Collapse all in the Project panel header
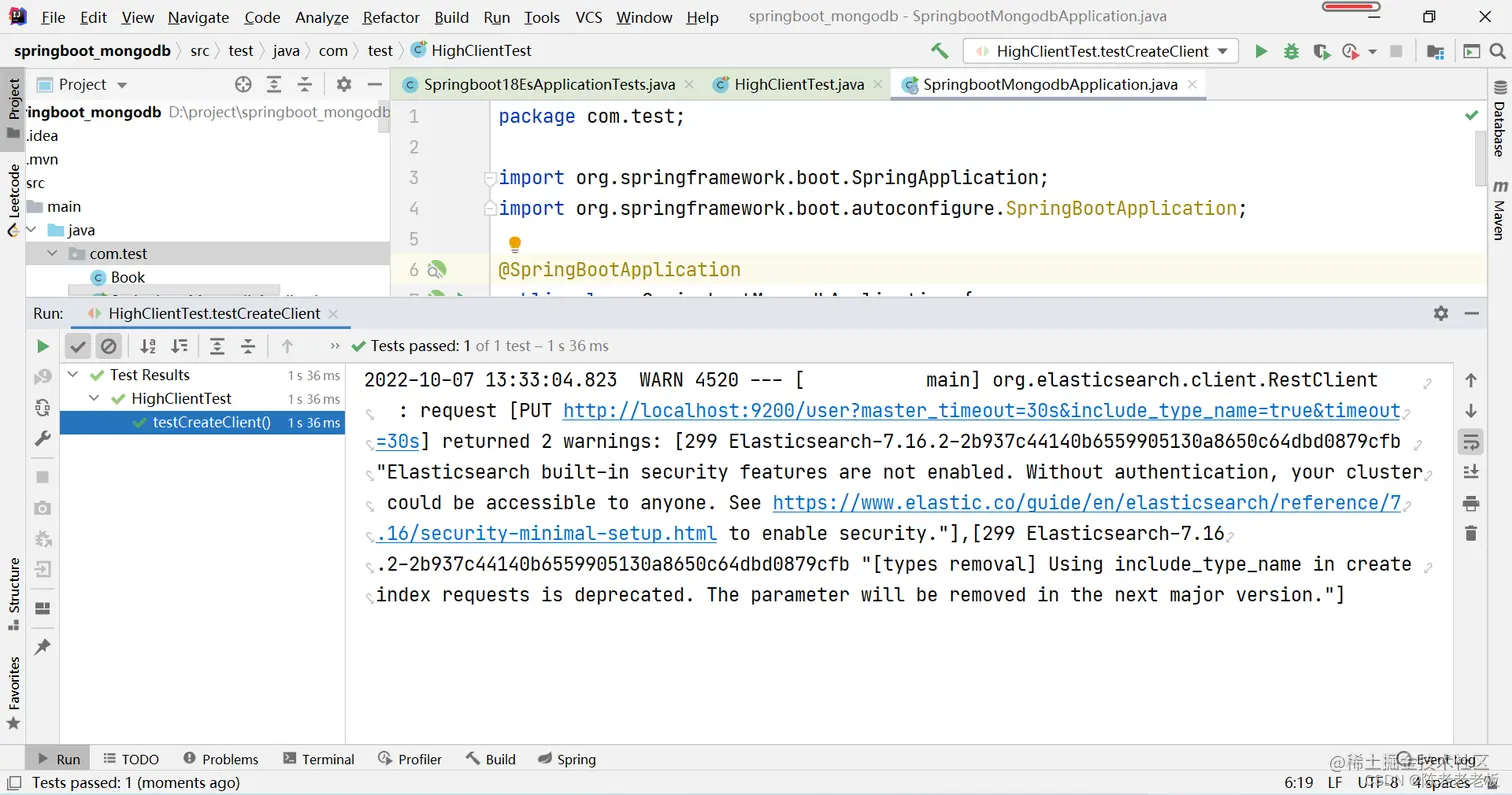This screenshot has width=1512, height=795. pos(305,85)
